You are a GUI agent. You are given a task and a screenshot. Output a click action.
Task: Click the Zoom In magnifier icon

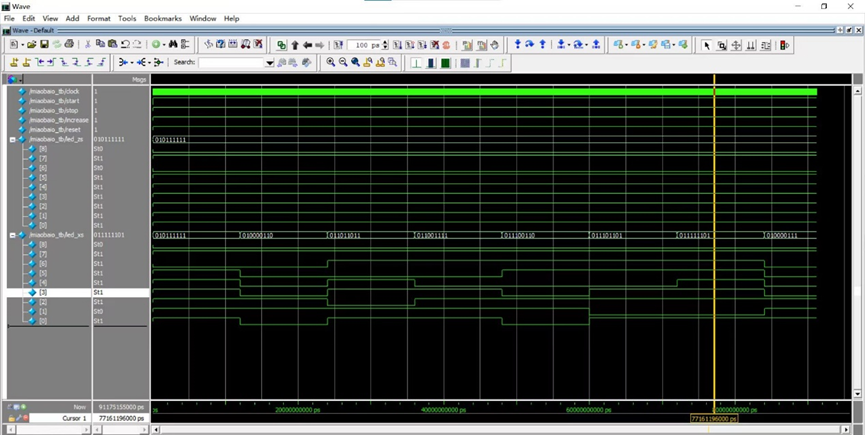(331, 62)
